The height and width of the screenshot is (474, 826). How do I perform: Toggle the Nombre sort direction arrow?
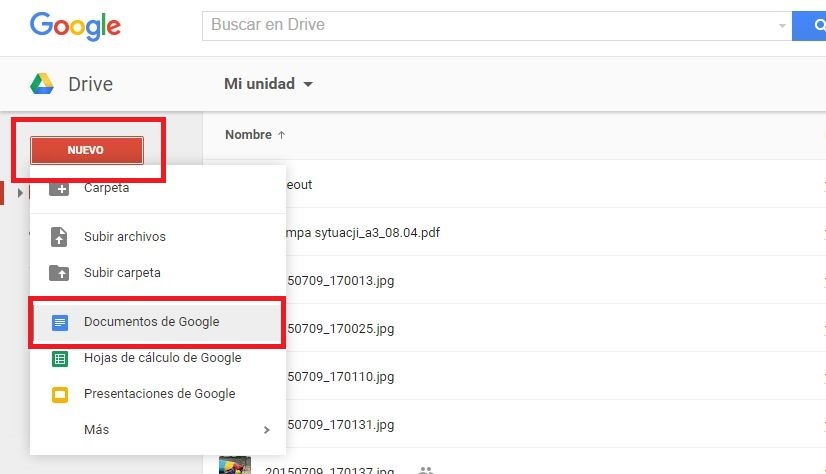(x=281, y=135)
